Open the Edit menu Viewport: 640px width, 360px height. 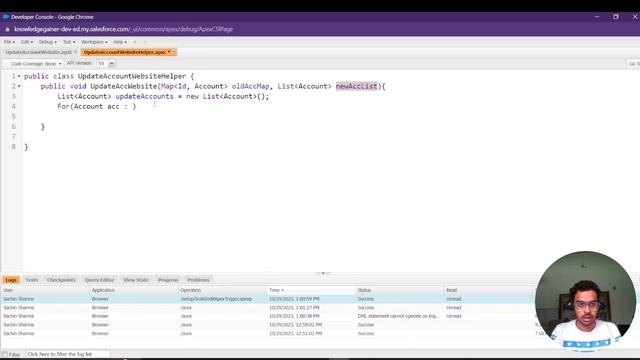tap(27, 42)
